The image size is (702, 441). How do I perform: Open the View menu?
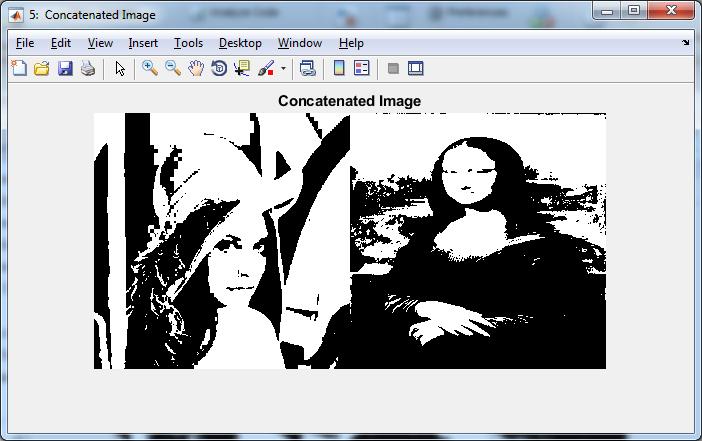coord(100,43)
